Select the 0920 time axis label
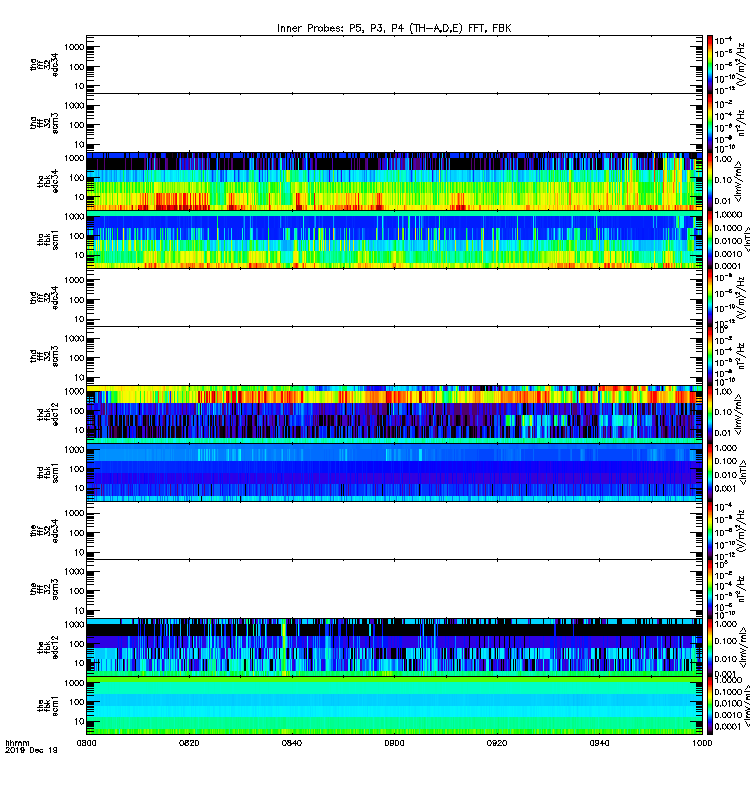The width and height of the screenshot is (750, 800). (x=497, y=743)
